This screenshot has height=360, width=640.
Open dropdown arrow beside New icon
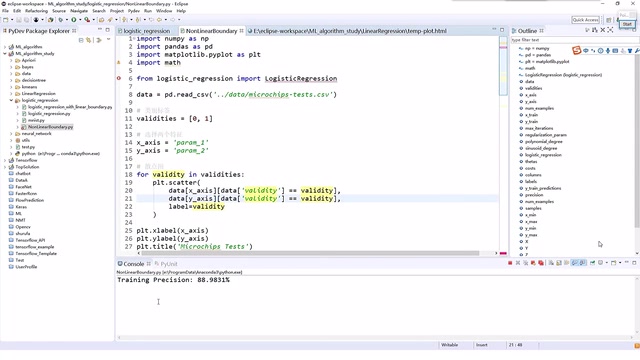click(12, 20)
